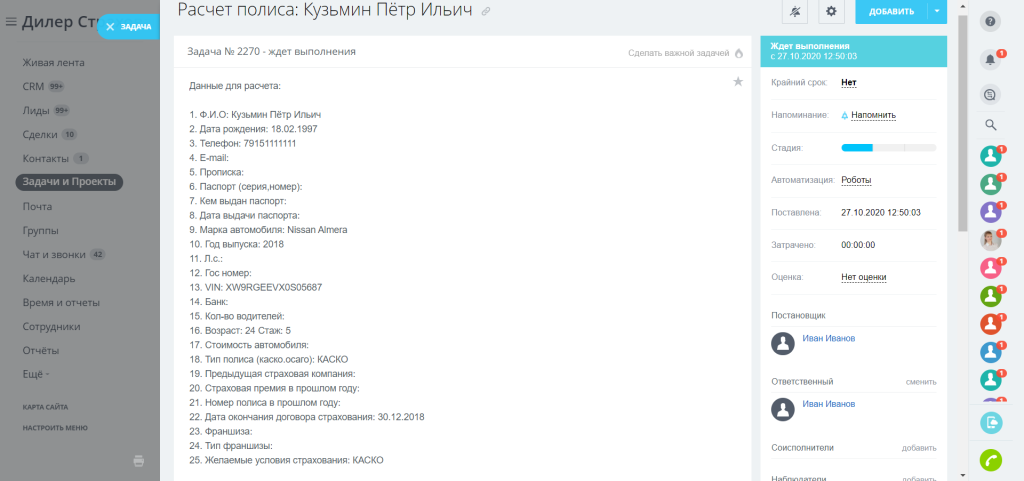Viewport: 1024px width, 481px height.
Task: Click Сделать важной задачей text
Action: pyautogui.click(x=679, y=53)
